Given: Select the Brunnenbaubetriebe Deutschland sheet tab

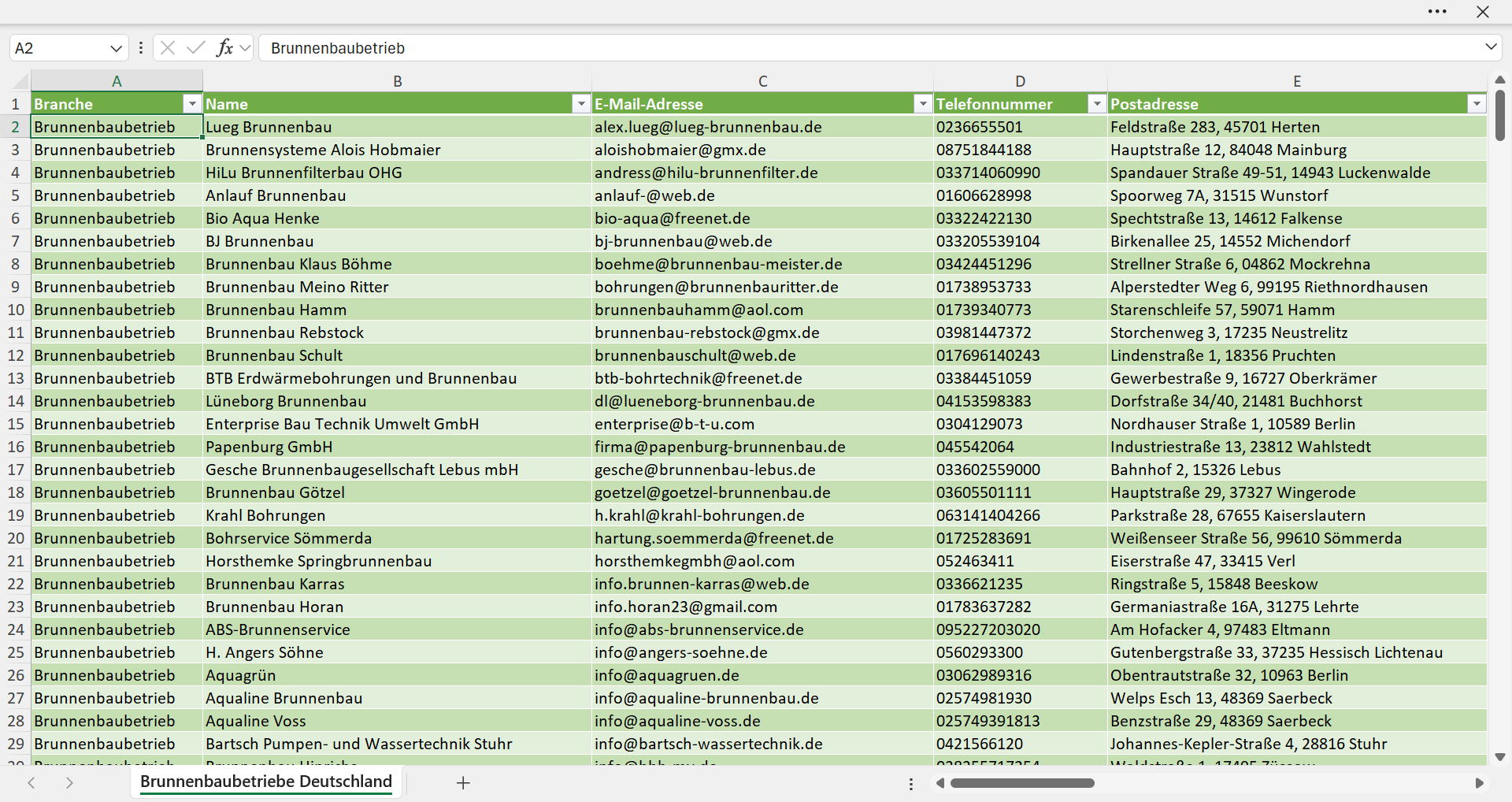Looking at the screenshot, I should point(266,782).
